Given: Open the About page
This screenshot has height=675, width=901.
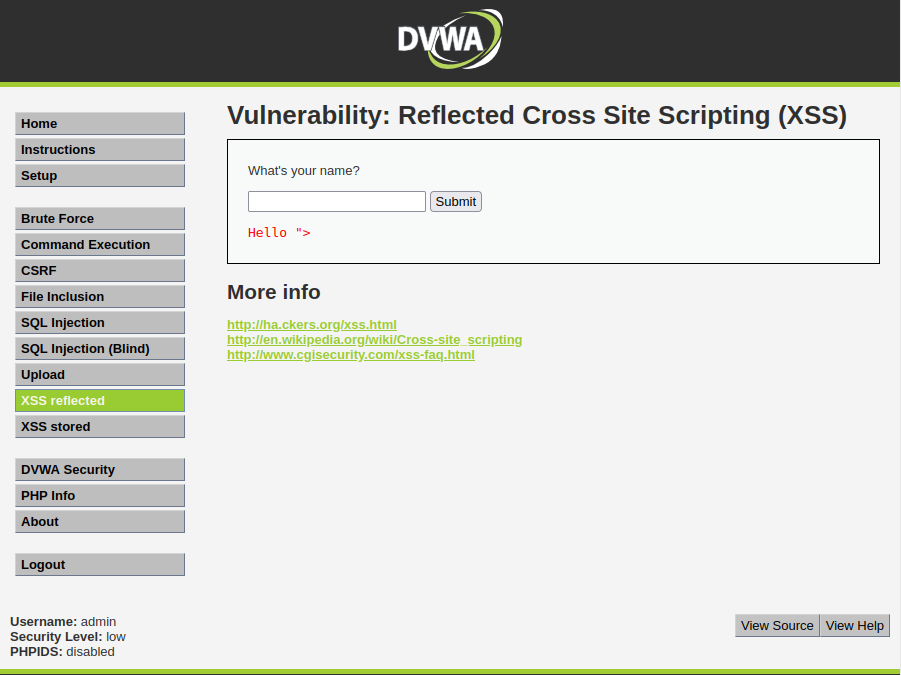Looking at the screenshot, I should 100,521.
